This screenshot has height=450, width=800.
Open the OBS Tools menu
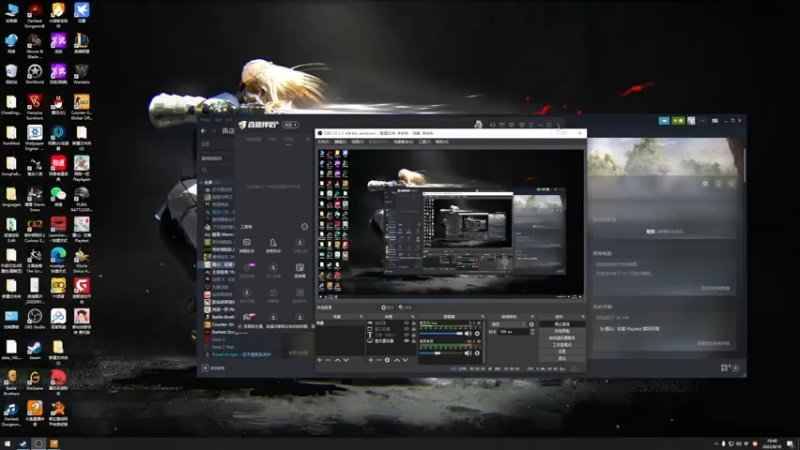tap(424, 142)
